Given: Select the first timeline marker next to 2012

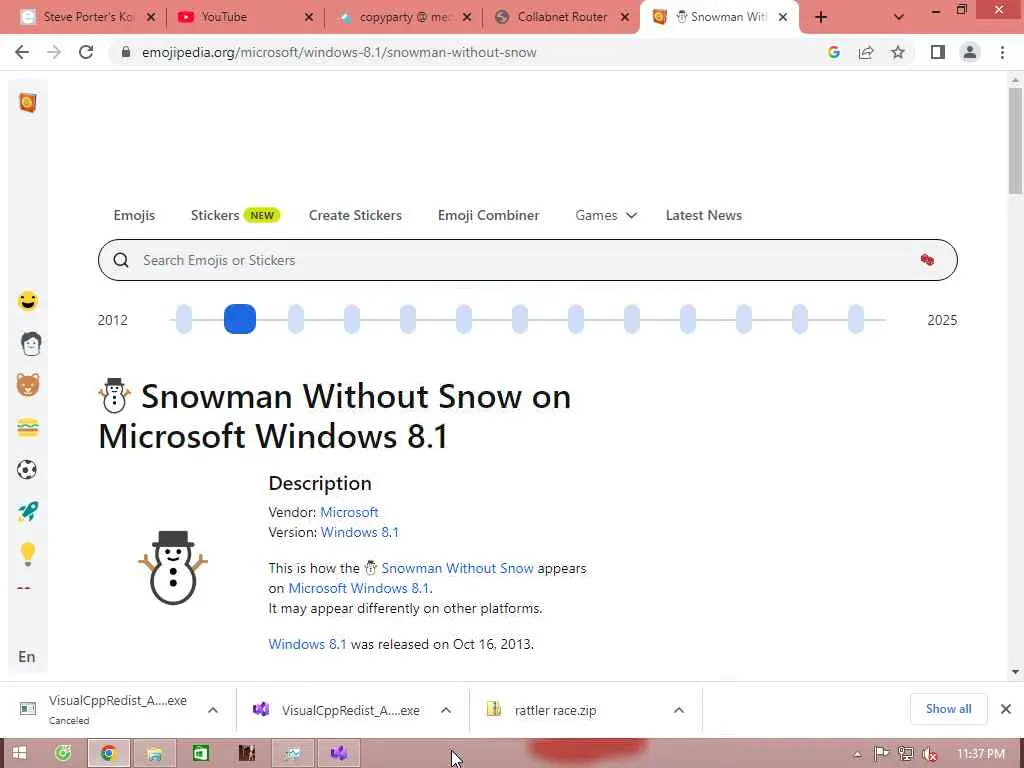Looking at the screenshot, I should pyautogui.click(x=184, y=319).
